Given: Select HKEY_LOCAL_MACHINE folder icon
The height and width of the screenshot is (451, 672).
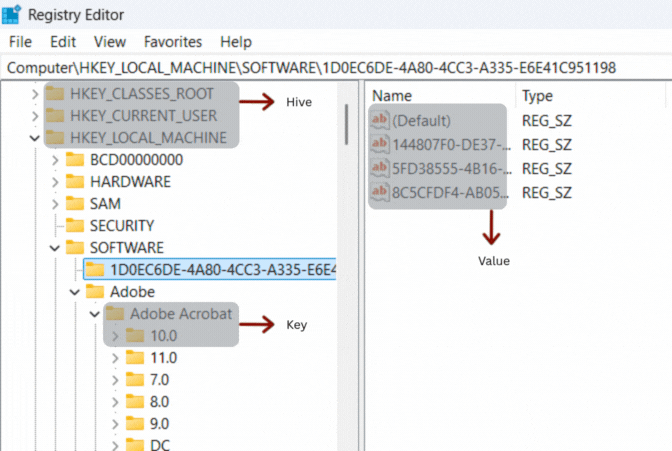Looking at the screenshot, I should 55,137.
